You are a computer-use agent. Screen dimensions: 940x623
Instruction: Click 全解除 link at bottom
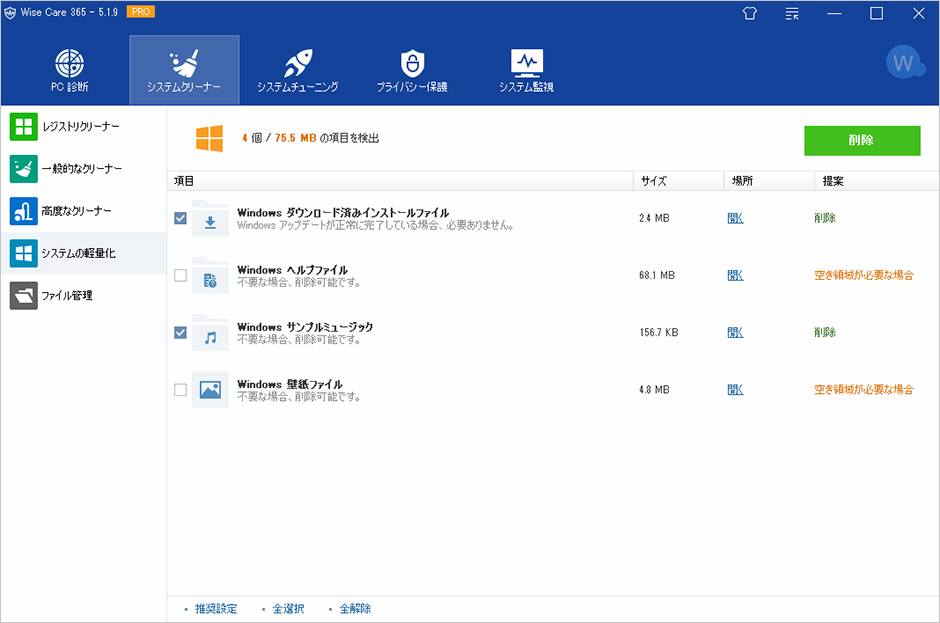[355, 609]
